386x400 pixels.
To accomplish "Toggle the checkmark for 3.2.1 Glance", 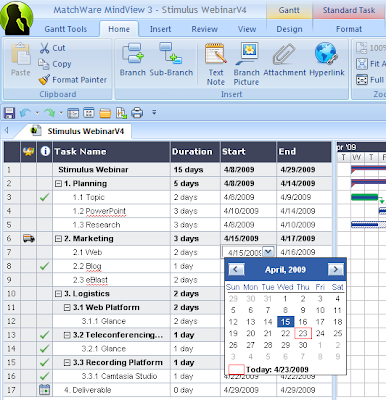I will coord(44,349).
